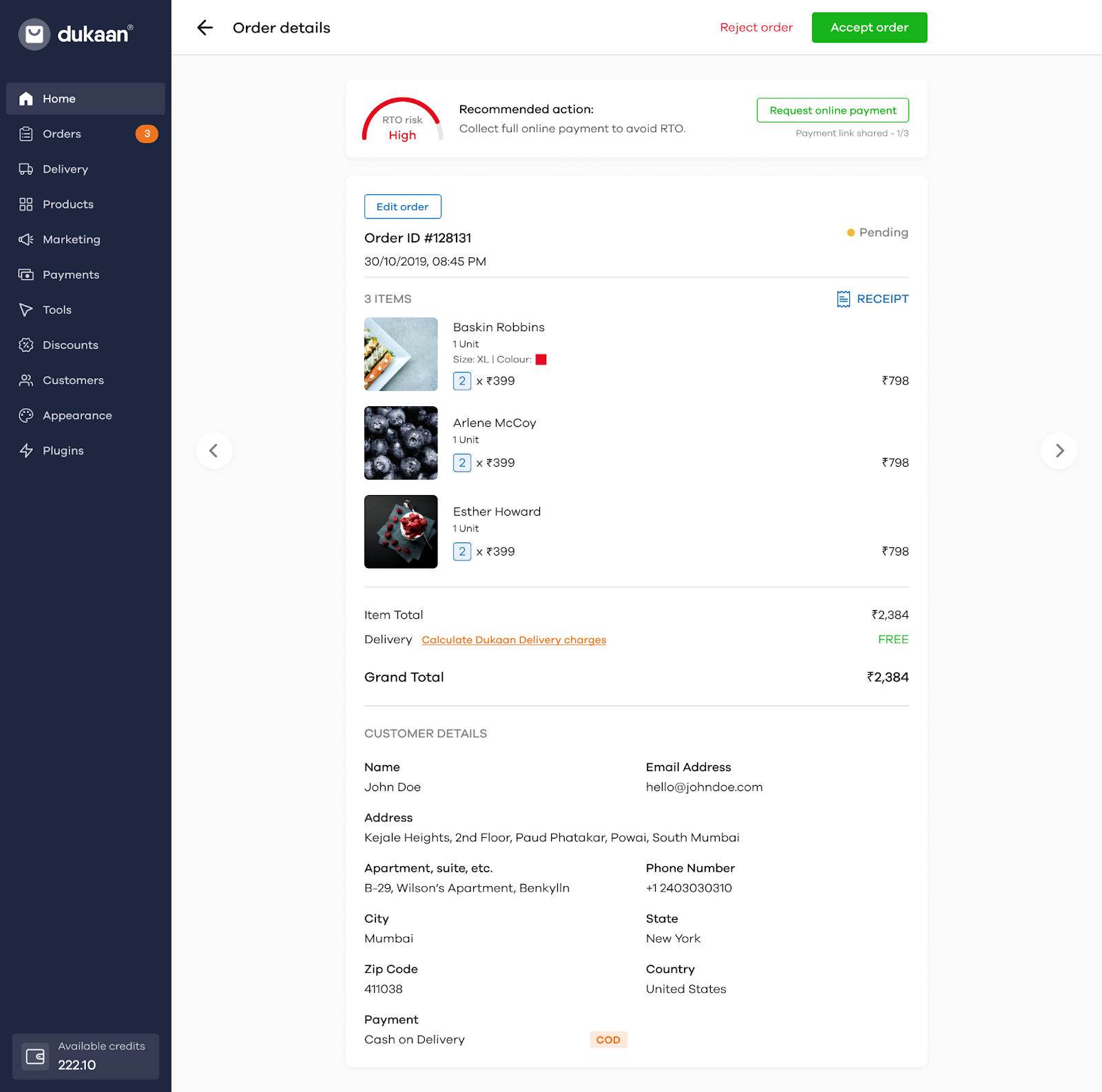The height and width of the screenshot is (1092, 1102).
Task: Open the Orders menu item
Action: [x=85, y=134]
